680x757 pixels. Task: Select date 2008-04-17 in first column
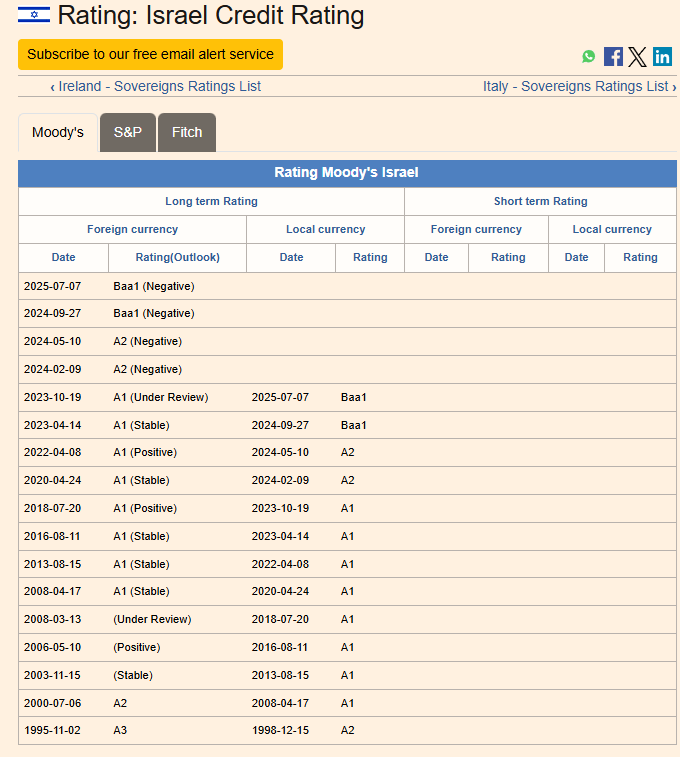click(53, 591)
